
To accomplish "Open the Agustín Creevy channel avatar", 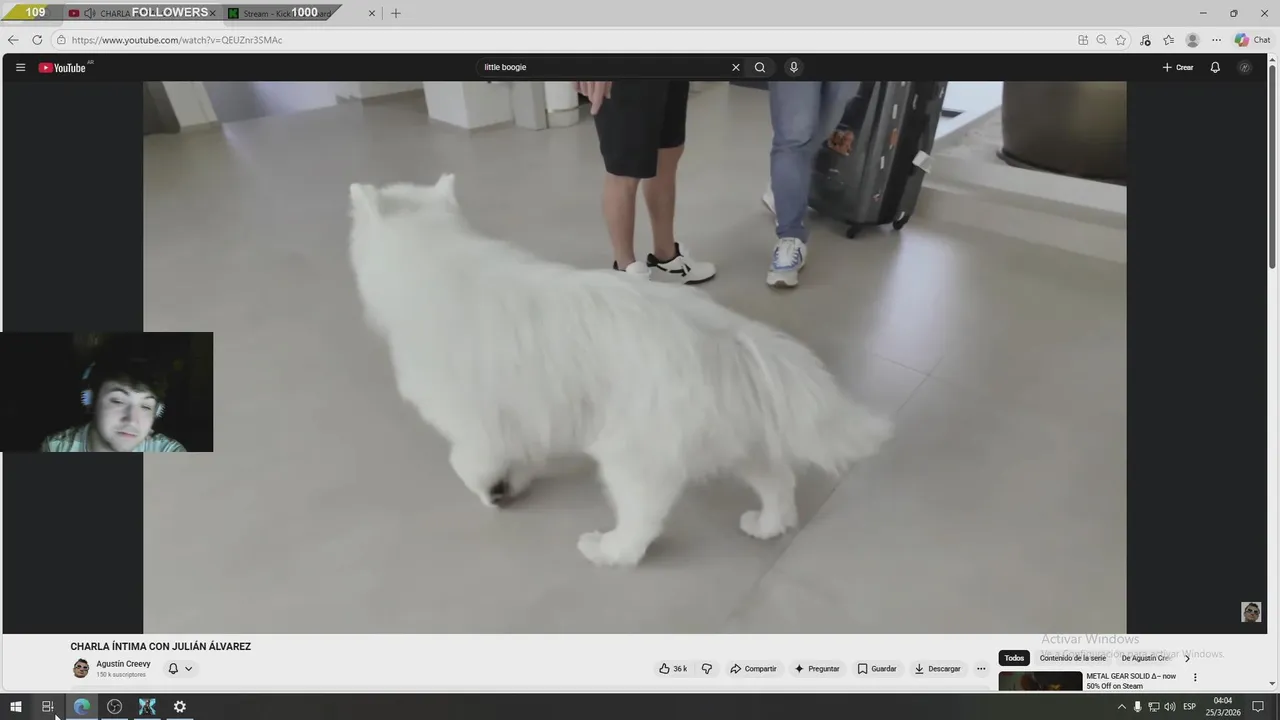I will click(x=81, y=668).
